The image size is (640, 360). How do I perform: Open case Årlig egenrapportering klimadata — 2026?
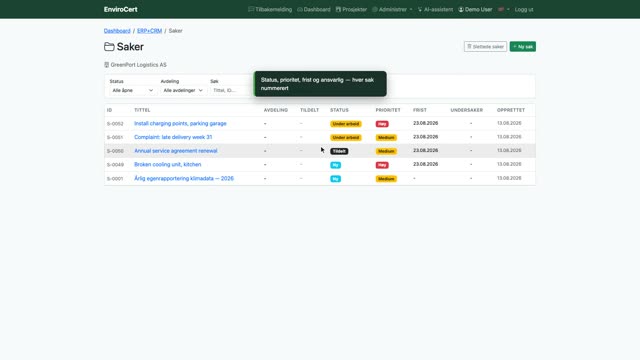[184, 178]
